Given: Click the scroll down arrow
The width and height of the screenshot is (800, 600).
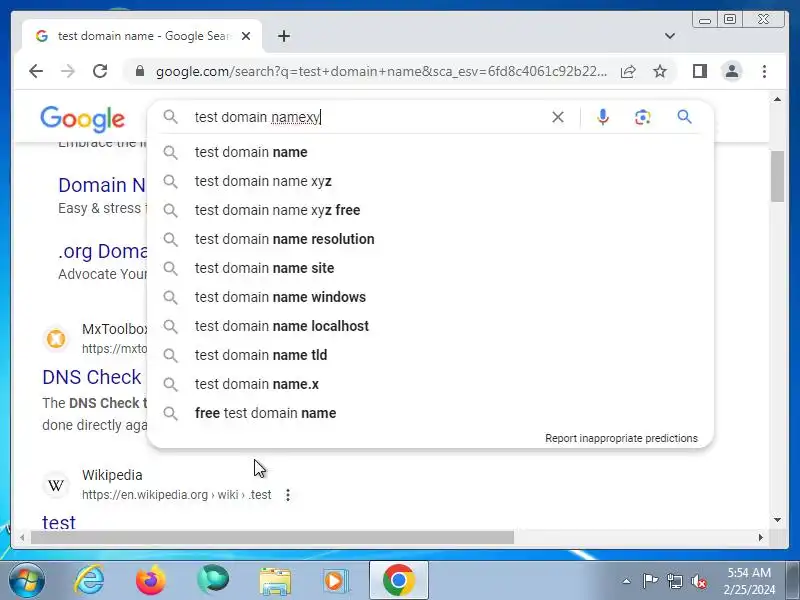Looking at the screenshot, I should [777, 520].
